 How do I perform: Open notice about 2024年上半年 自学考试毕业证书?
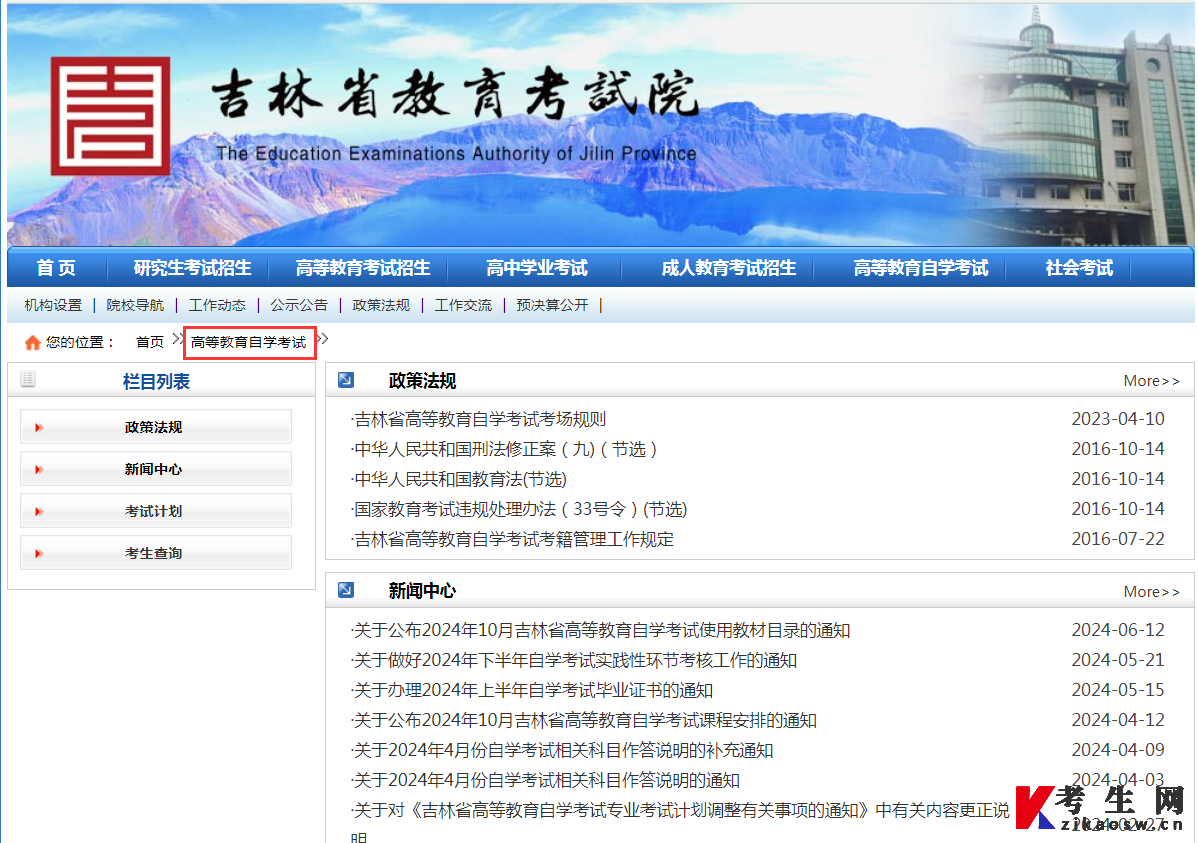click(533, 690)
